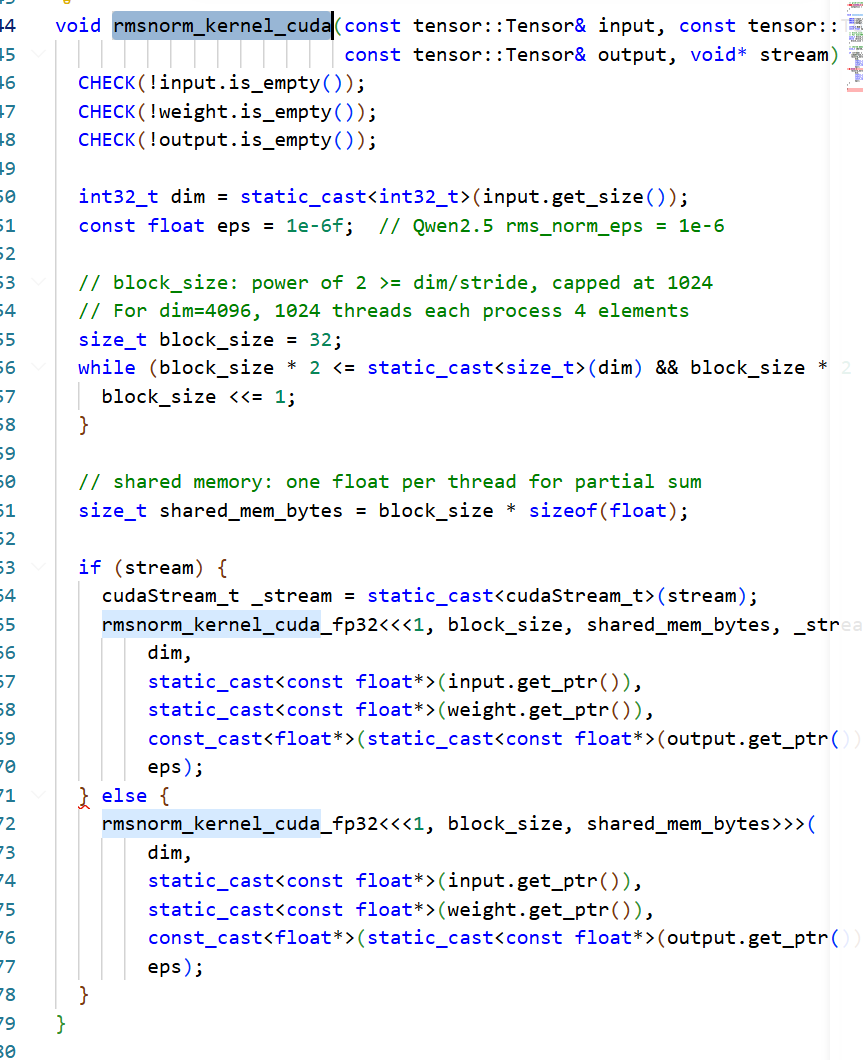The height and width of the screenshot is (1060, 863).
Task: Click the block_size <<= 1 statement
Action: (199, 397)
